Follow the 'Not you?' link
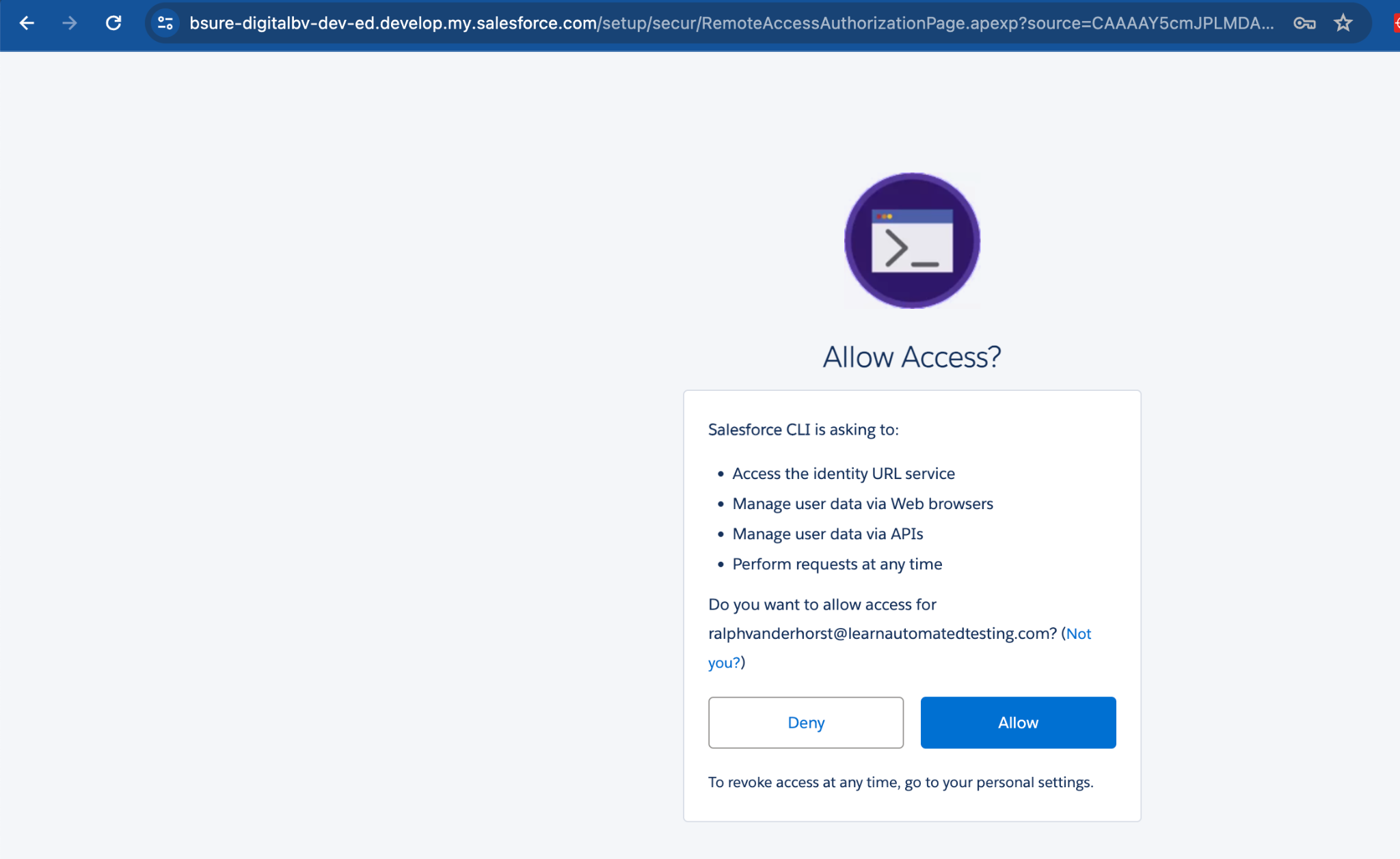The height and width of the screenshot is (859, 1400). 1079,633
